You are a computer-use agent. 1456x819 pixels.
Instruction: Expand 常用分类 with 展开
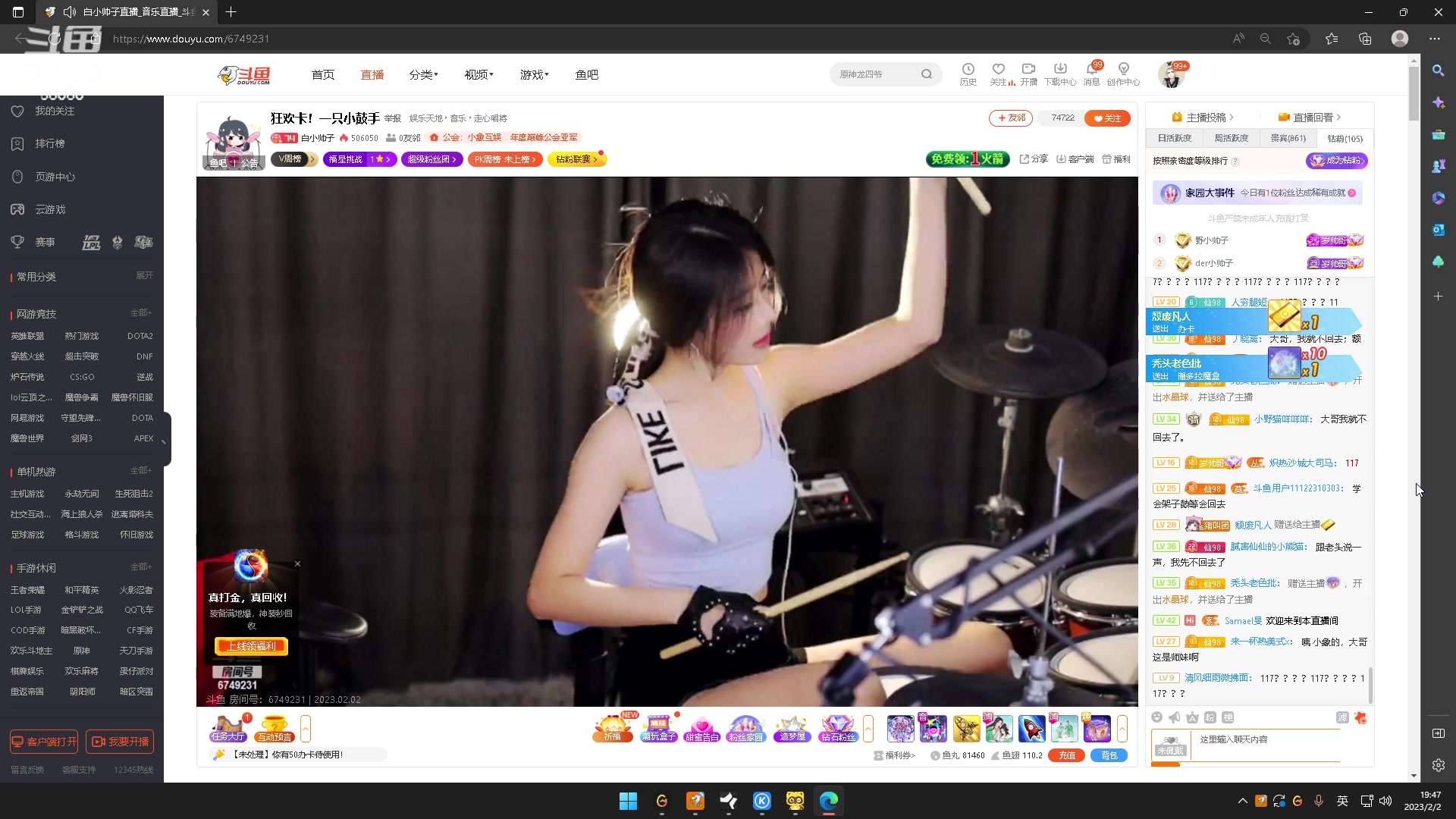[x=144, y=276]
